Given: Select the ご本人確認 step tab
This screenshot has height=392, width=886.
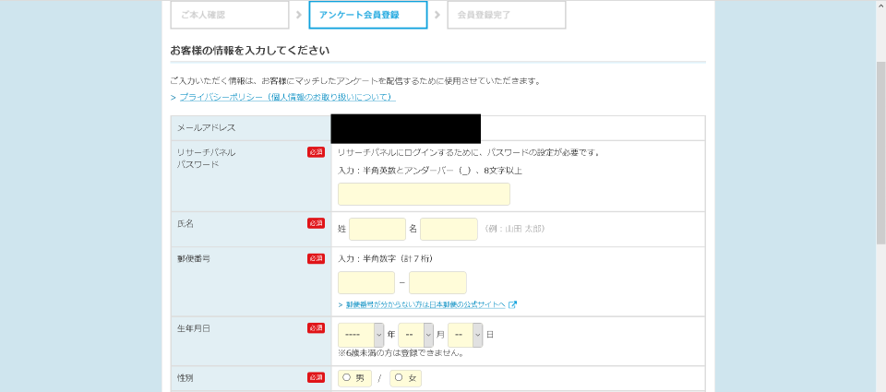Looking at the screenshot, I should pyautogui.click(x=230, y=15).
